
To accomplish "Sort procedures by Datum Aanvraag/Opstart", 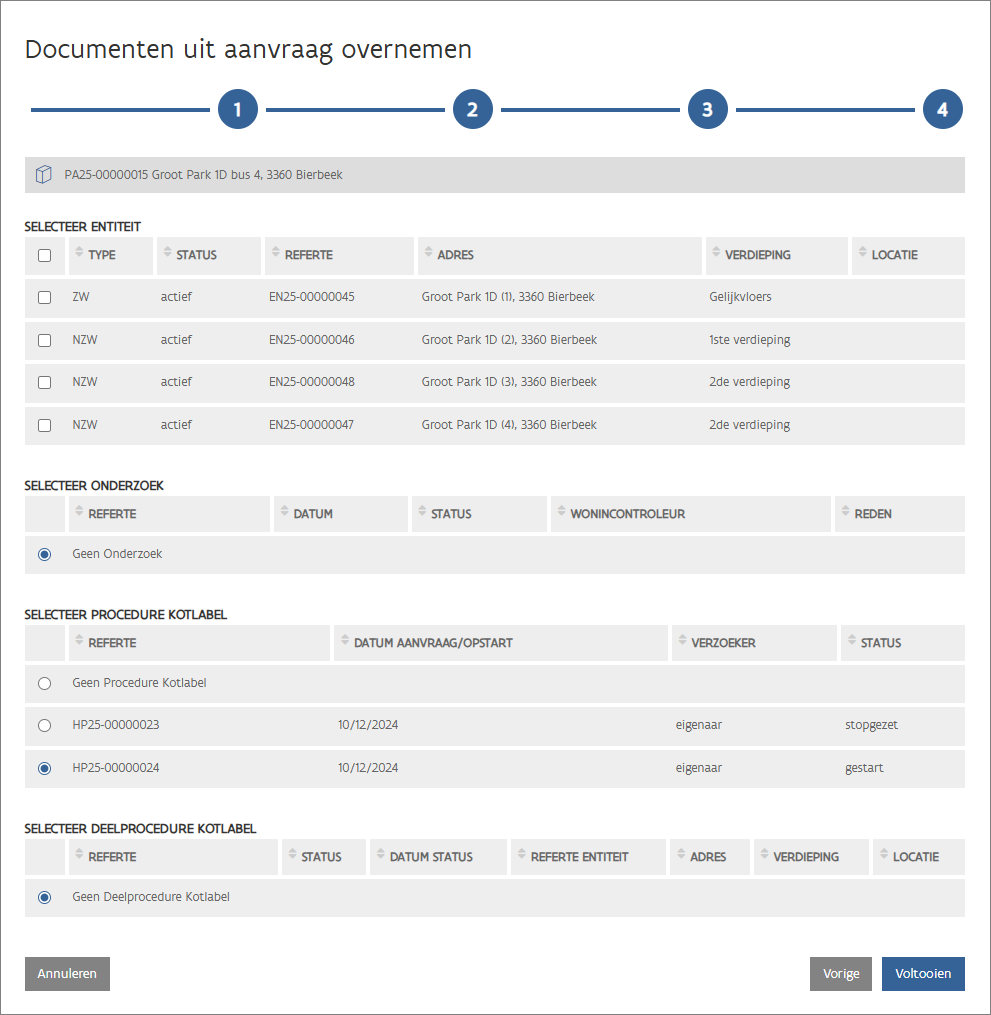I will point(432,643).
